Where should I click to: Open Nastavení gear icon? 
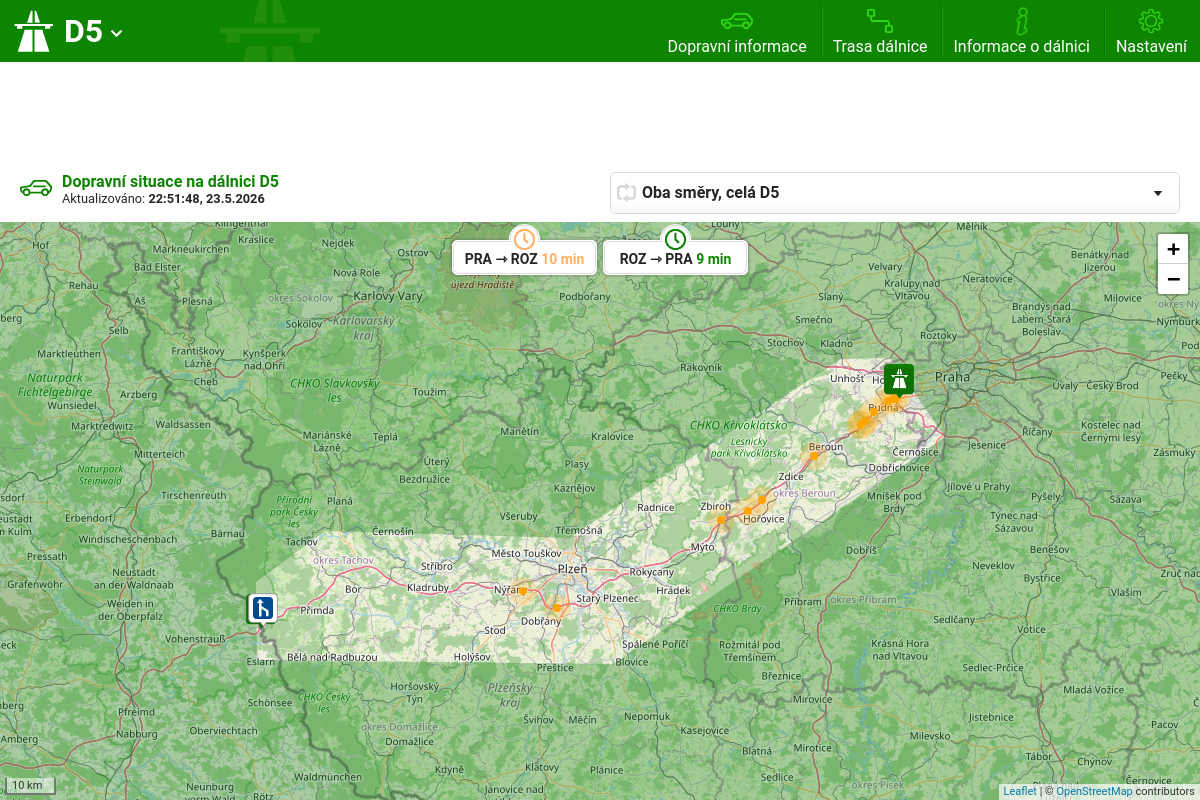1151,20
